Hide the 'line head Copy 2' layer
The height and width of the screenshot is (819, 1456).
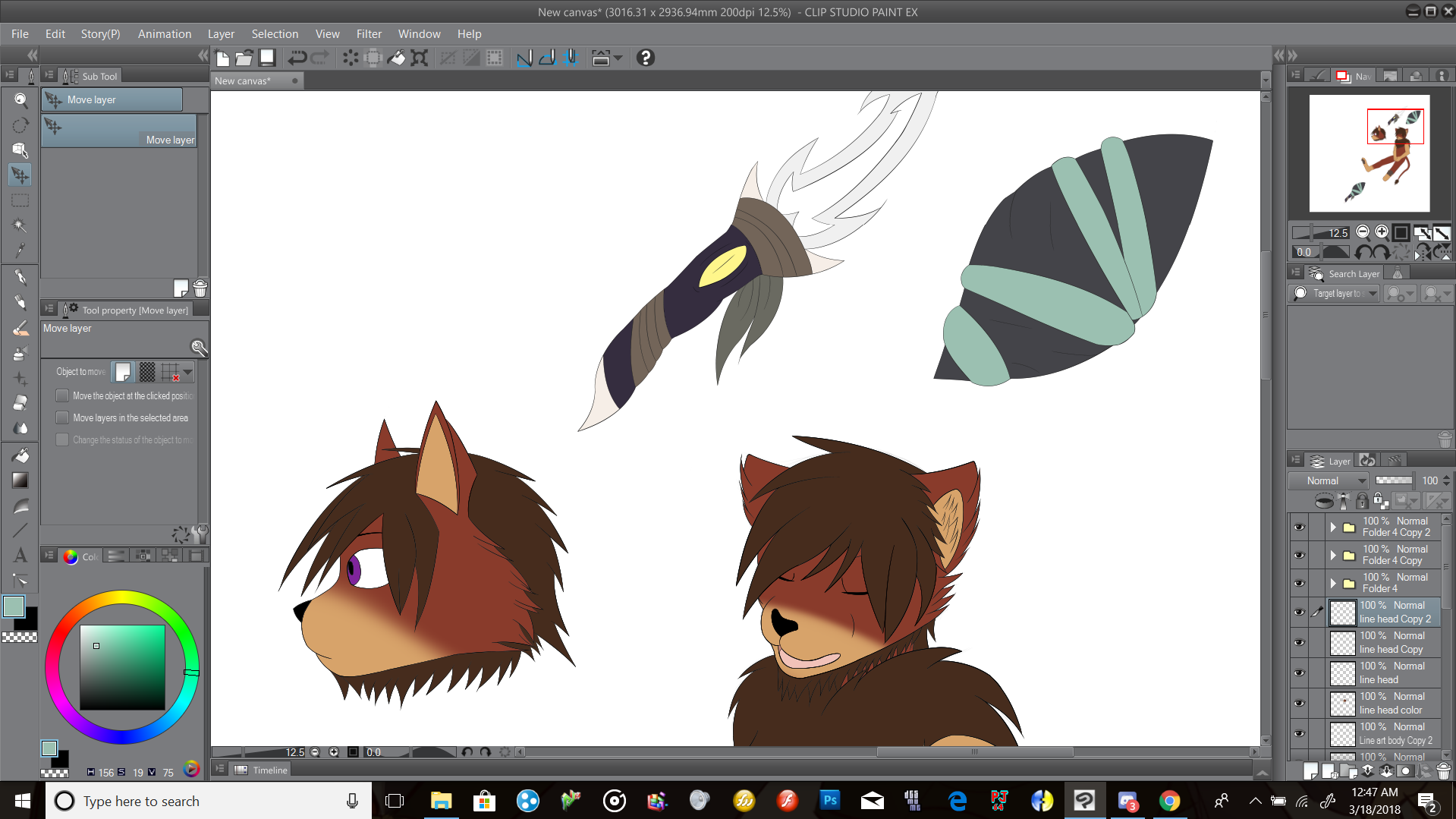tap(1299, 612)
